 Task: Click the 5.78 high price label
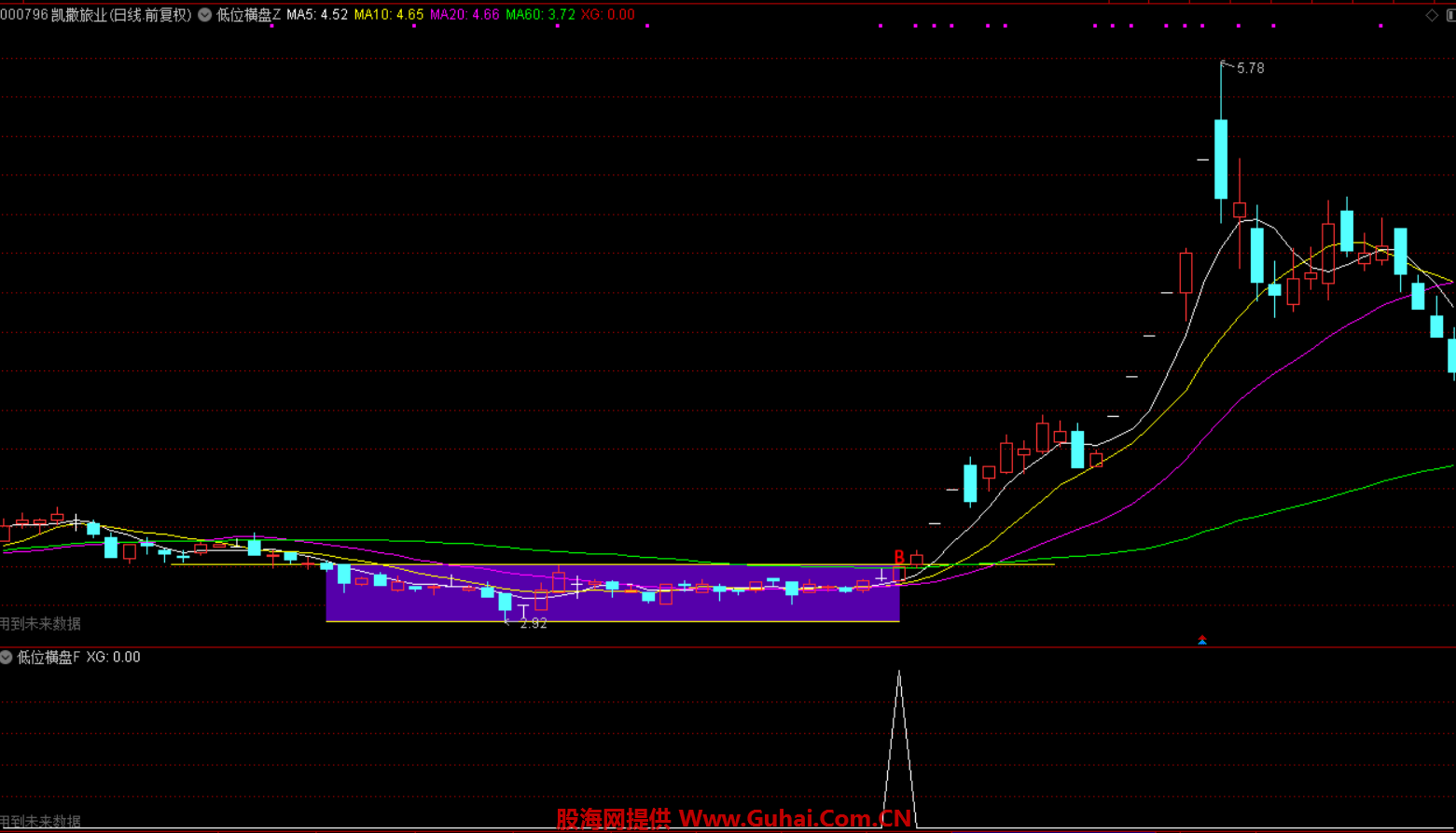pyautogui.click(x=1251, y=68)
